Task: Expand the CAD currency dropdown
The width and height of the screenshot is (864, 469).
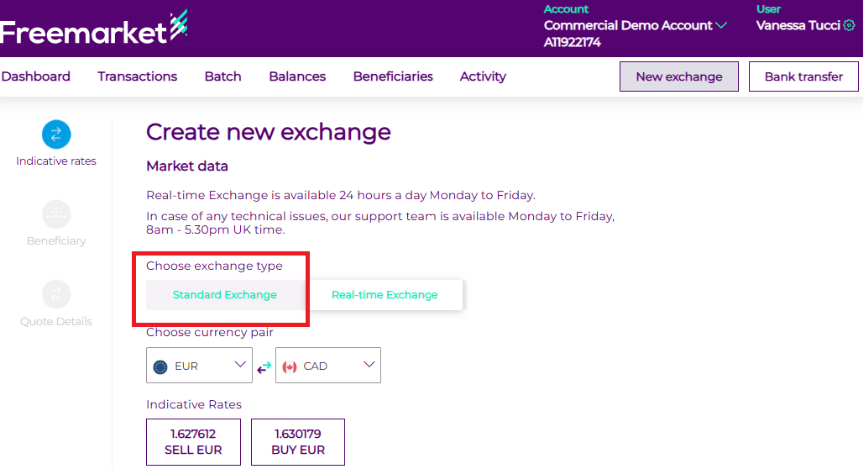Action: pyautogui.click(x=368, y=365)
